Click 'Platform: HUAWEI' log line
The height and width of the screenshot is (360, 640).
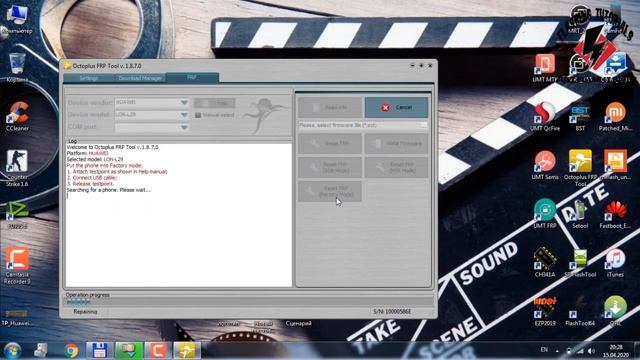(87, 153)
